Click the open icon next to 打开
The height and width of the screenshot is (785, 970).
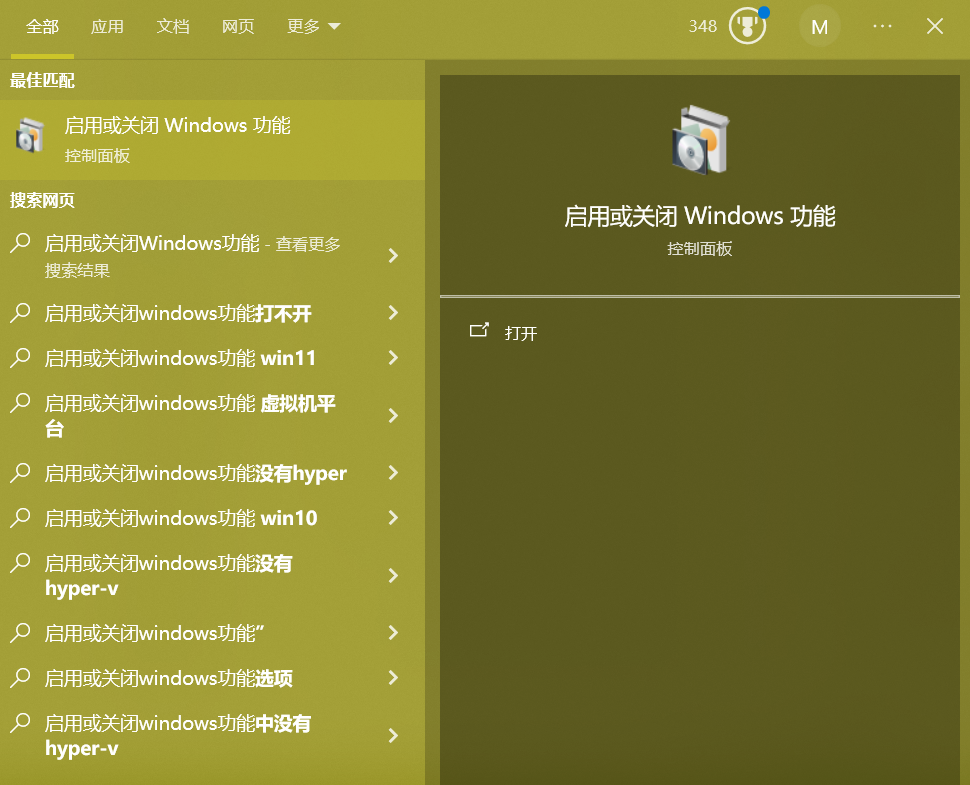(479, 330)
